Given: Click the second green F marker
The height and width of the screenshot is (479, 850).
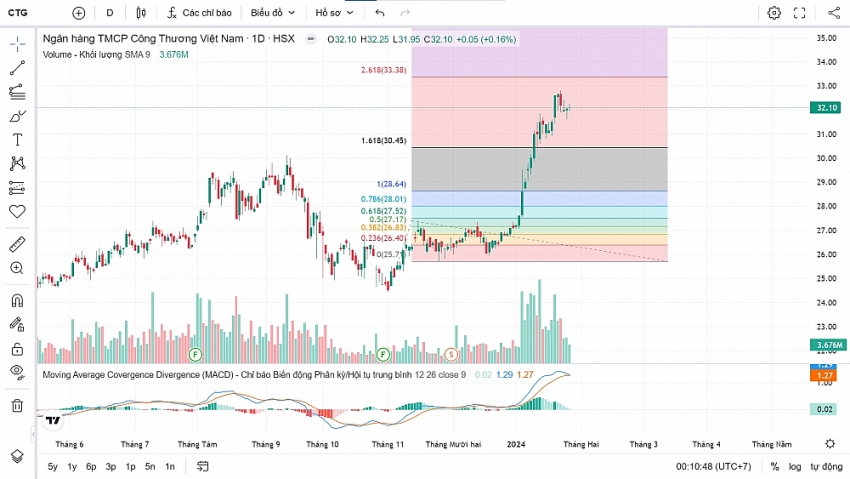Looking at the screenshot, I should pyautogui.click(x=383, y=355).
